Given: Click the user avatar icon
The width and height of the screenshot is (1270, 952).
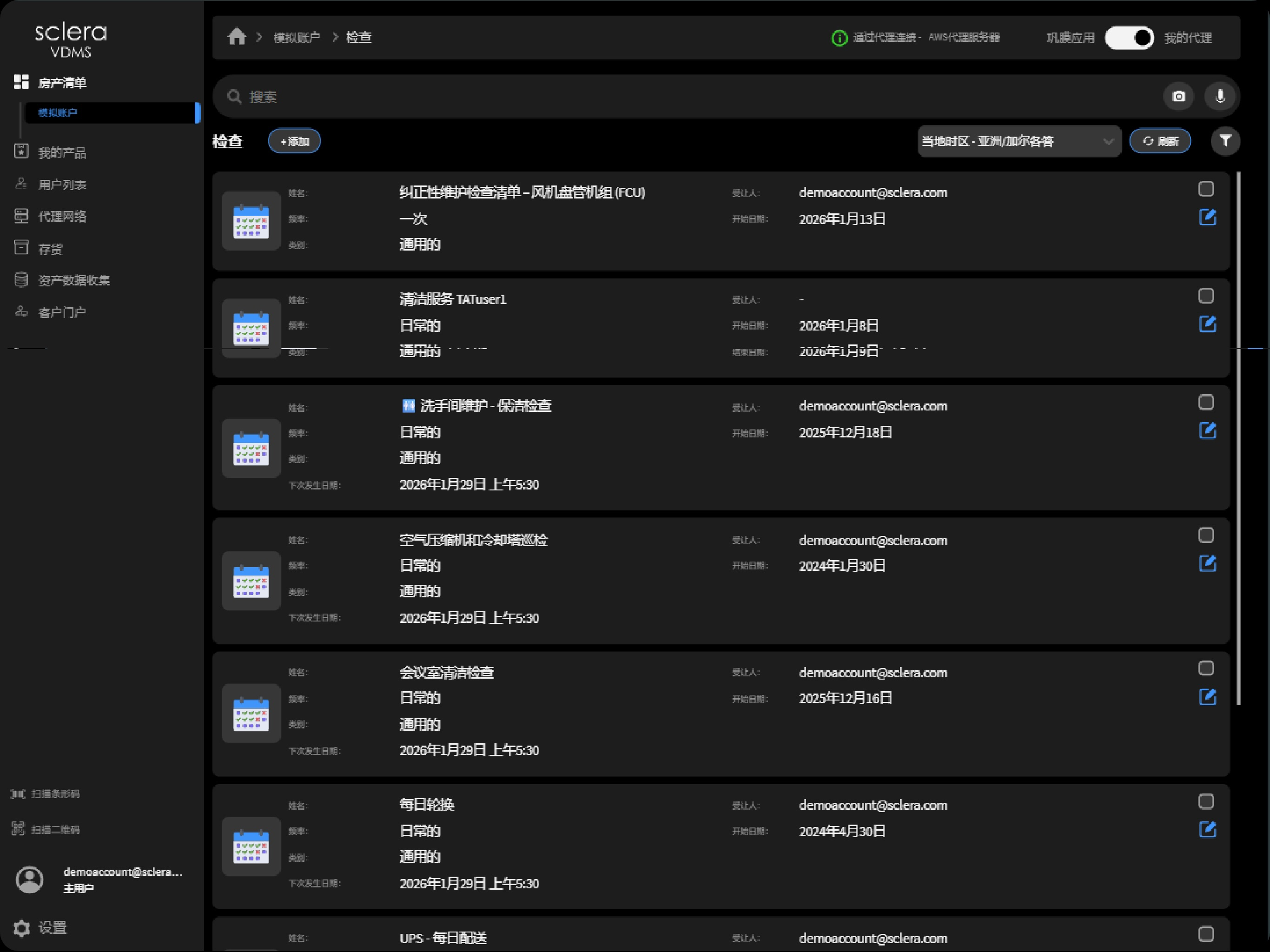Looking at the screenshot, I should click(29, 879).
